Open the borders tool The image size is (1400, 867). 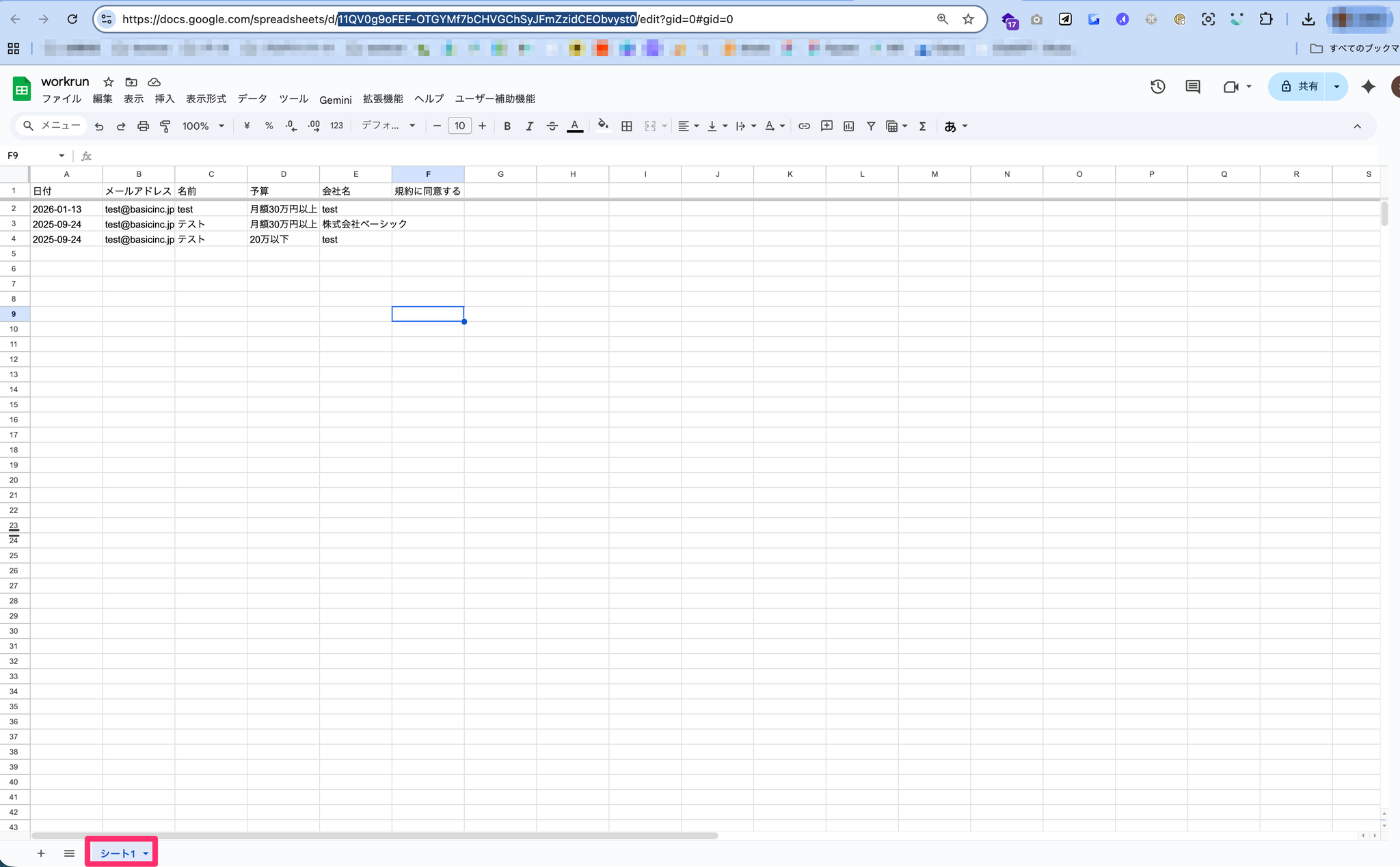click(x=626, y=126)
